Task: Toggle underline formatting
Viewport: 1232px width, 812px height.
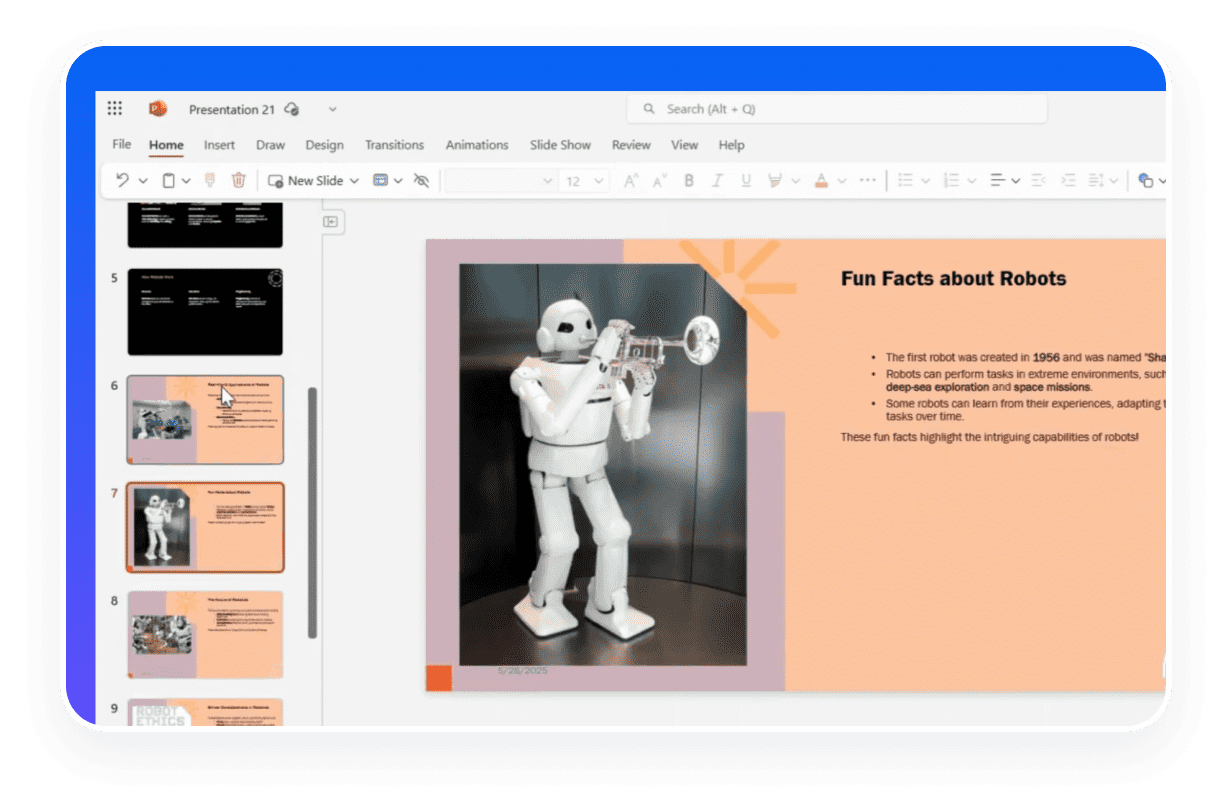Action: click(745, 181)
